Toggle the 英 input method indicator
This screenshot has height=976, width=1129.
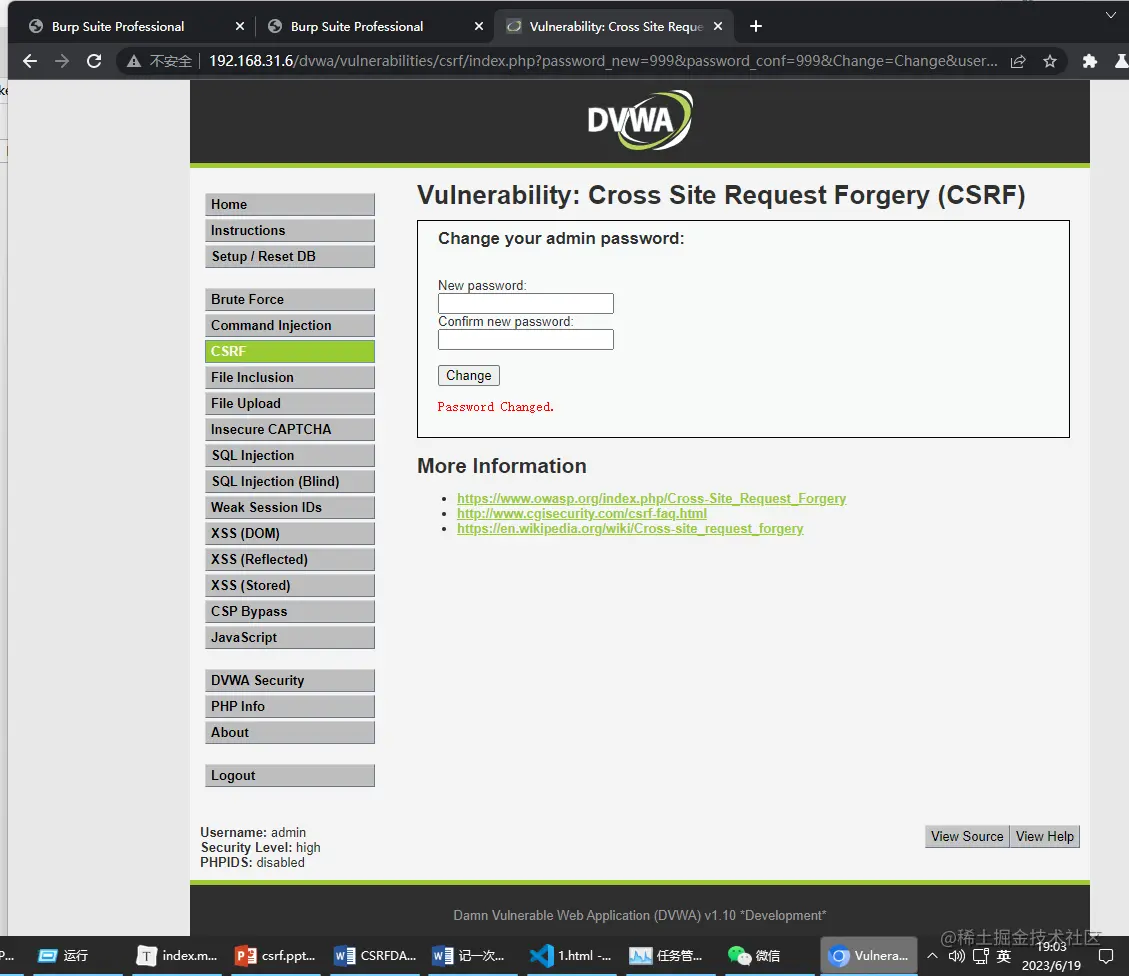[x=1004, y=956]
